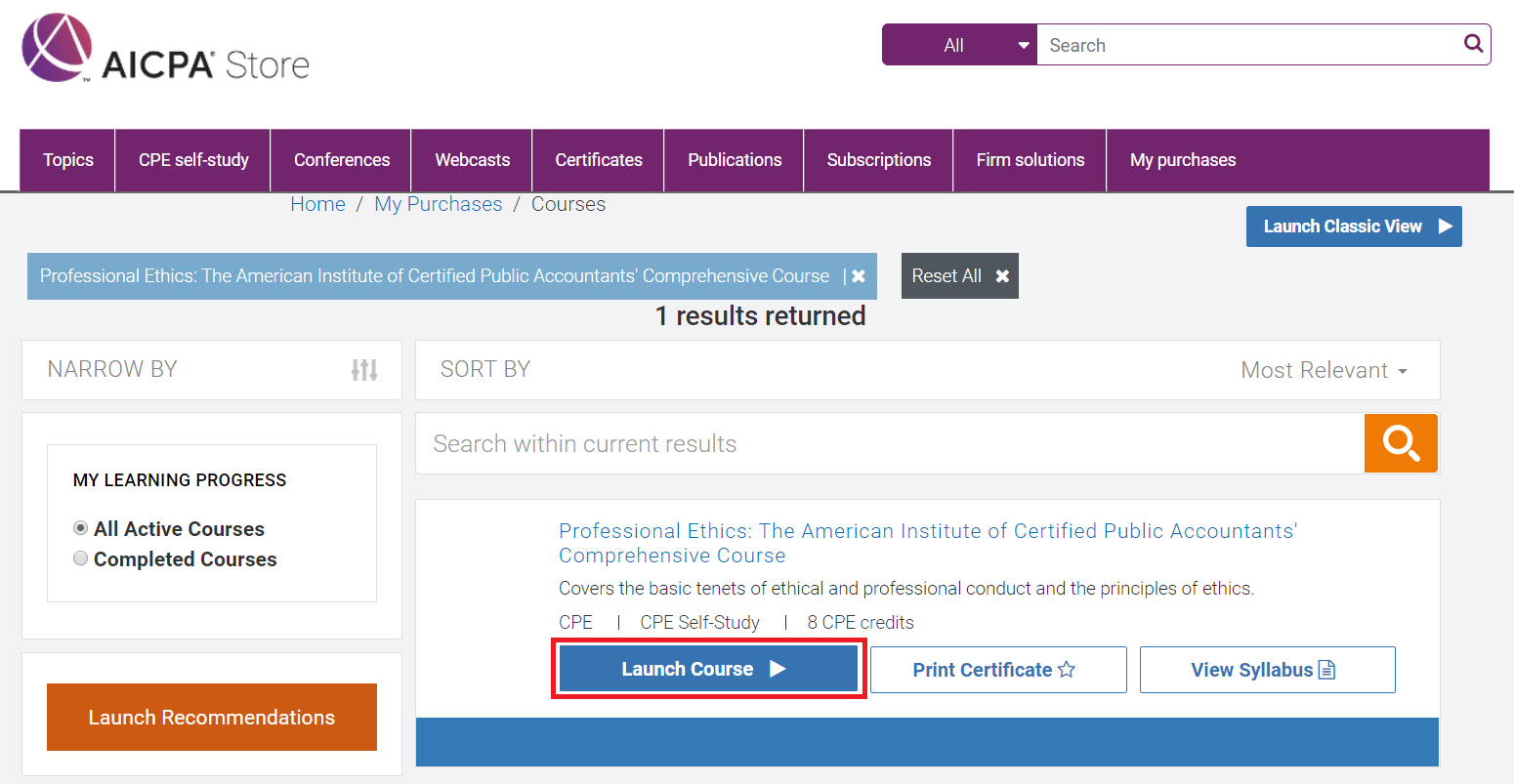Click the Search within current results field
The image size is (1514, 784).
(889, 444)
